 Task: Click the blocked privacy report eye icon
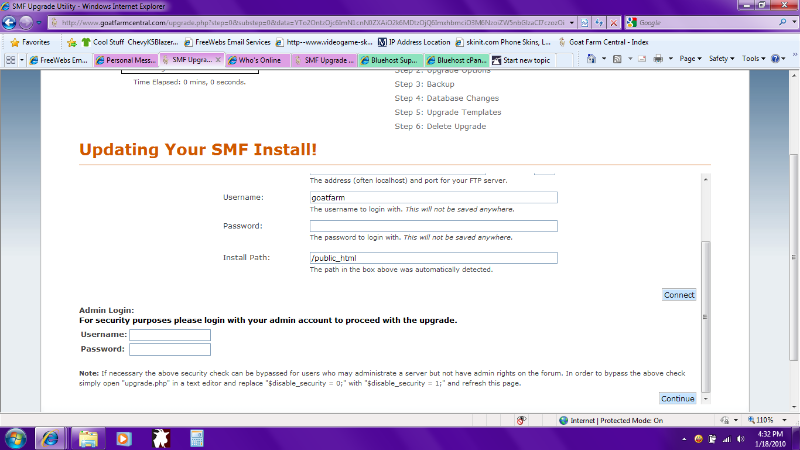pyautogui.click(x=521, y=420)
